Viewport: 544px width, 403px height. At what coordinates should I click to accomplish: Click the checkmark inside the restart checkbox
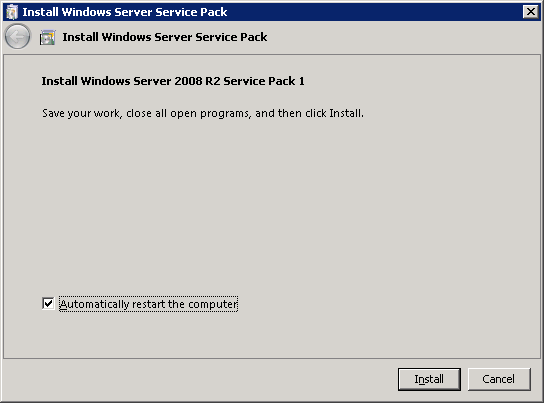click(x=48, y=303)
